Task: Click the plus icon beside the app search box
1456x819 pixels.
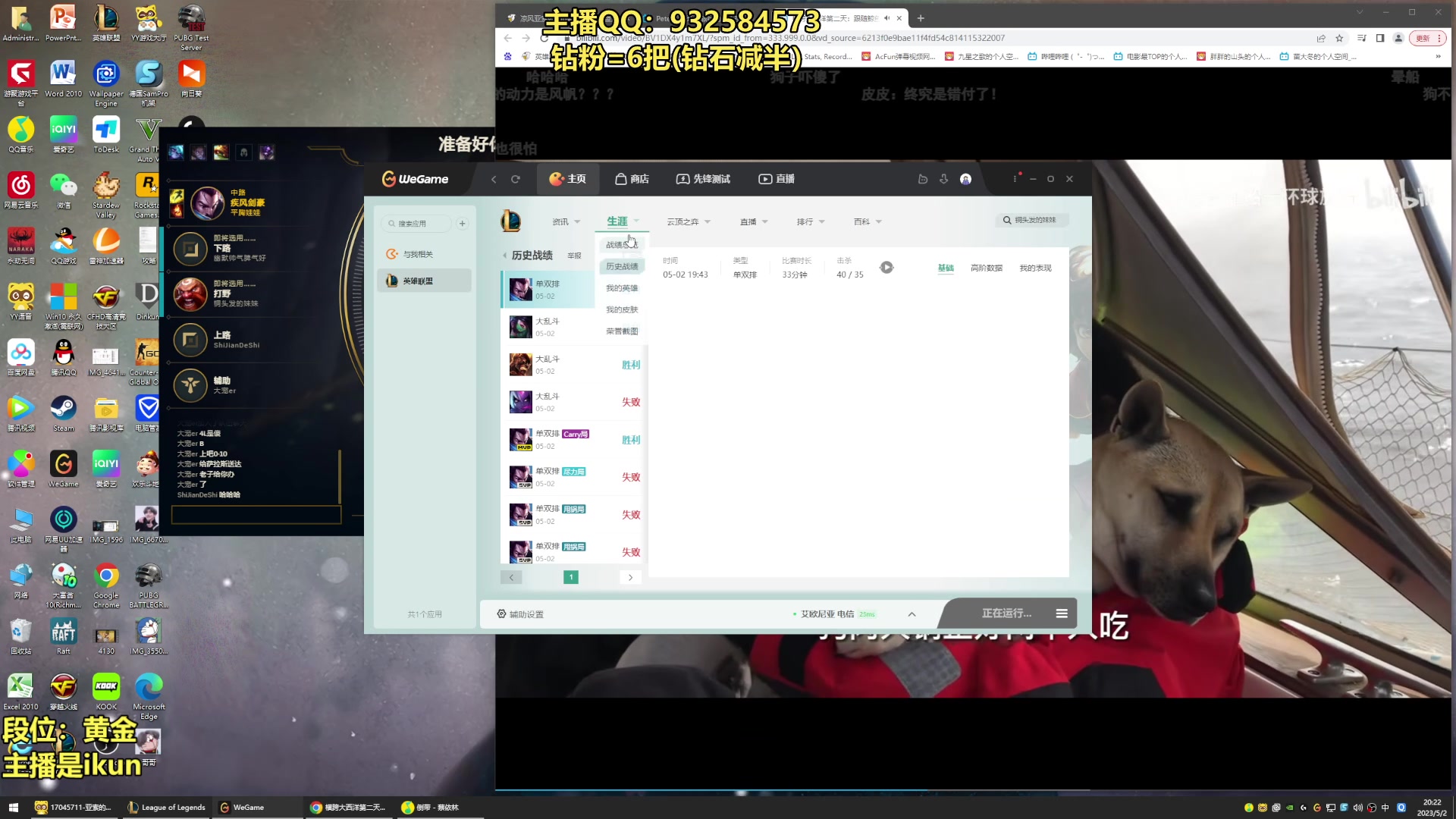Action: click(x=463, y=224)
